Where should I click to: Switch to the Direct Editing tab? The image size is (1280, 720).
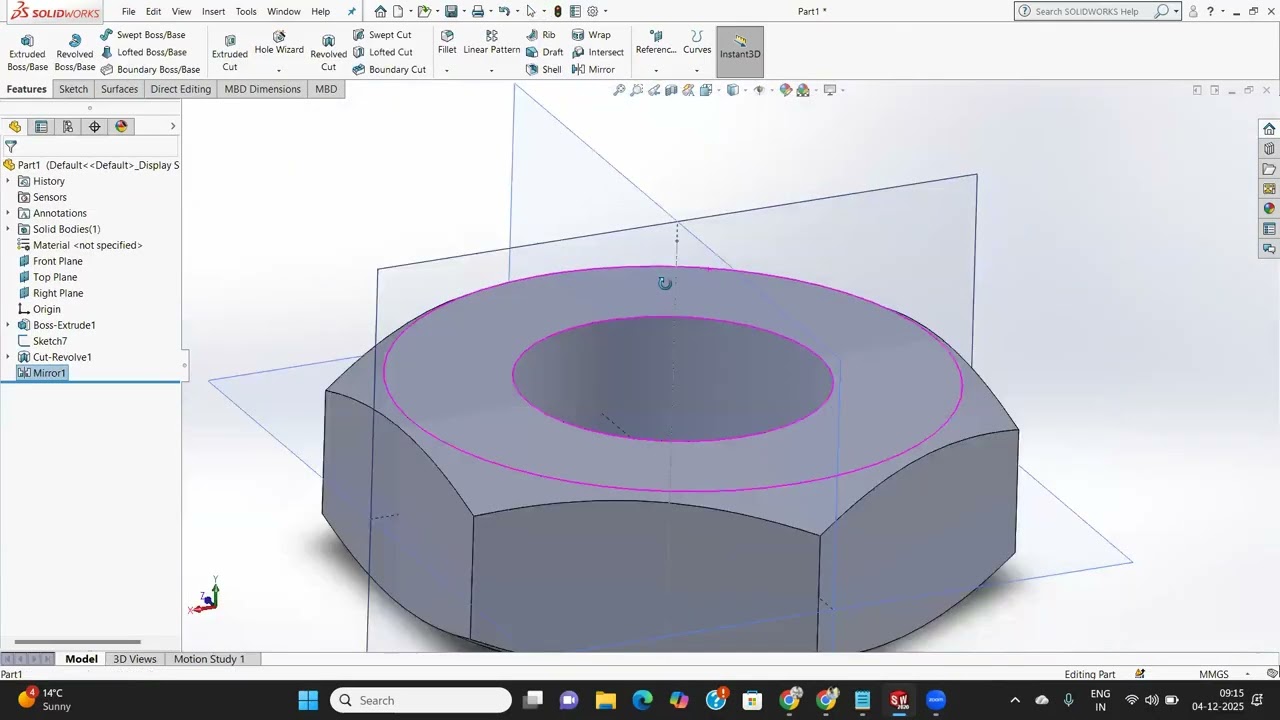point(181,89)
